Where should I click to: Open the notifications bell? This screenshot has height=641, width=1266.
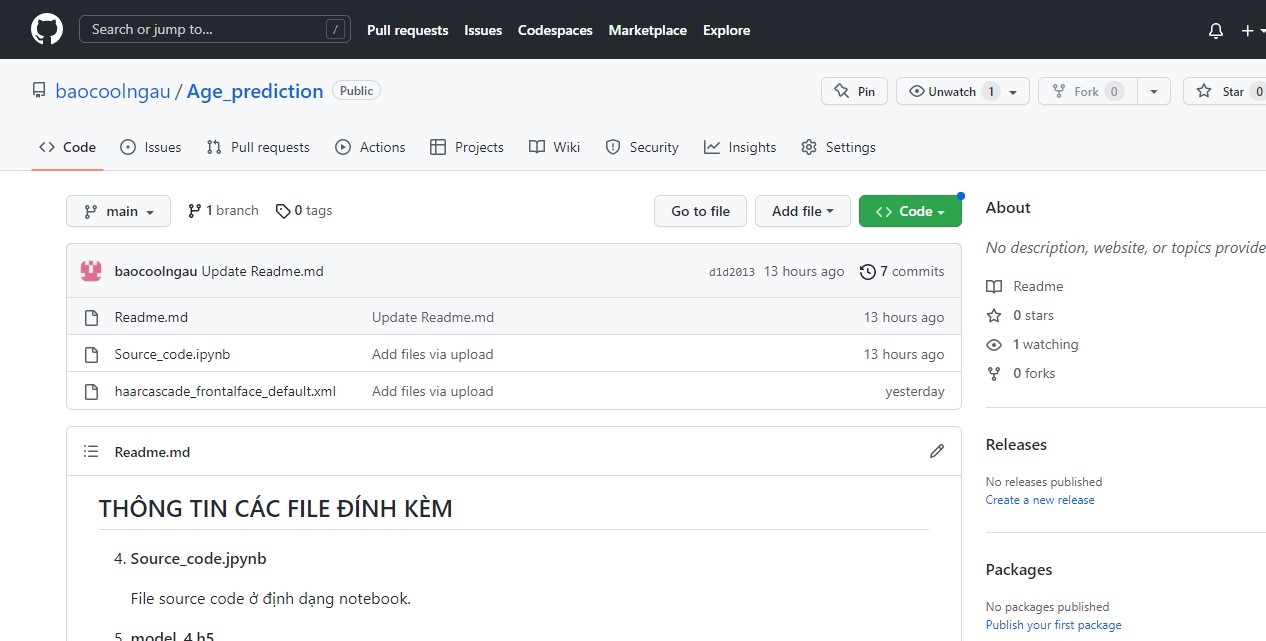click(x=1216, y=30)
